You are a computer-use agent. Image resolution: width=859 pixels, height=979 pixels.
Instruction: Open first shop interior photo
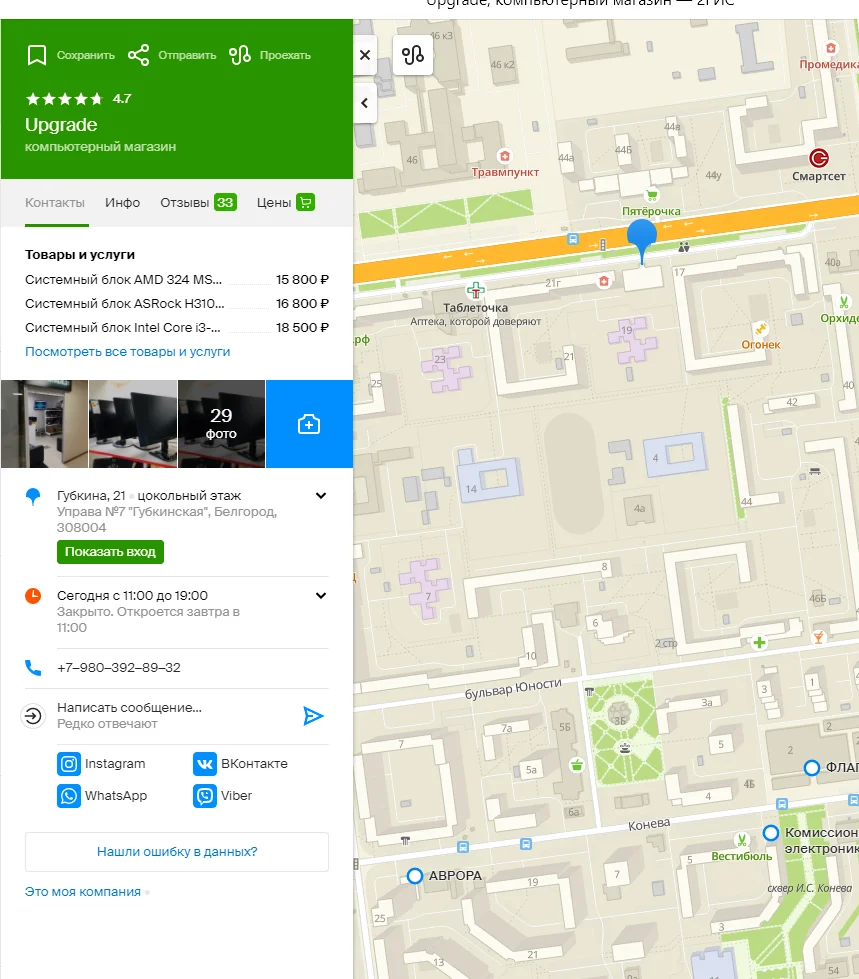click(44, 424)
